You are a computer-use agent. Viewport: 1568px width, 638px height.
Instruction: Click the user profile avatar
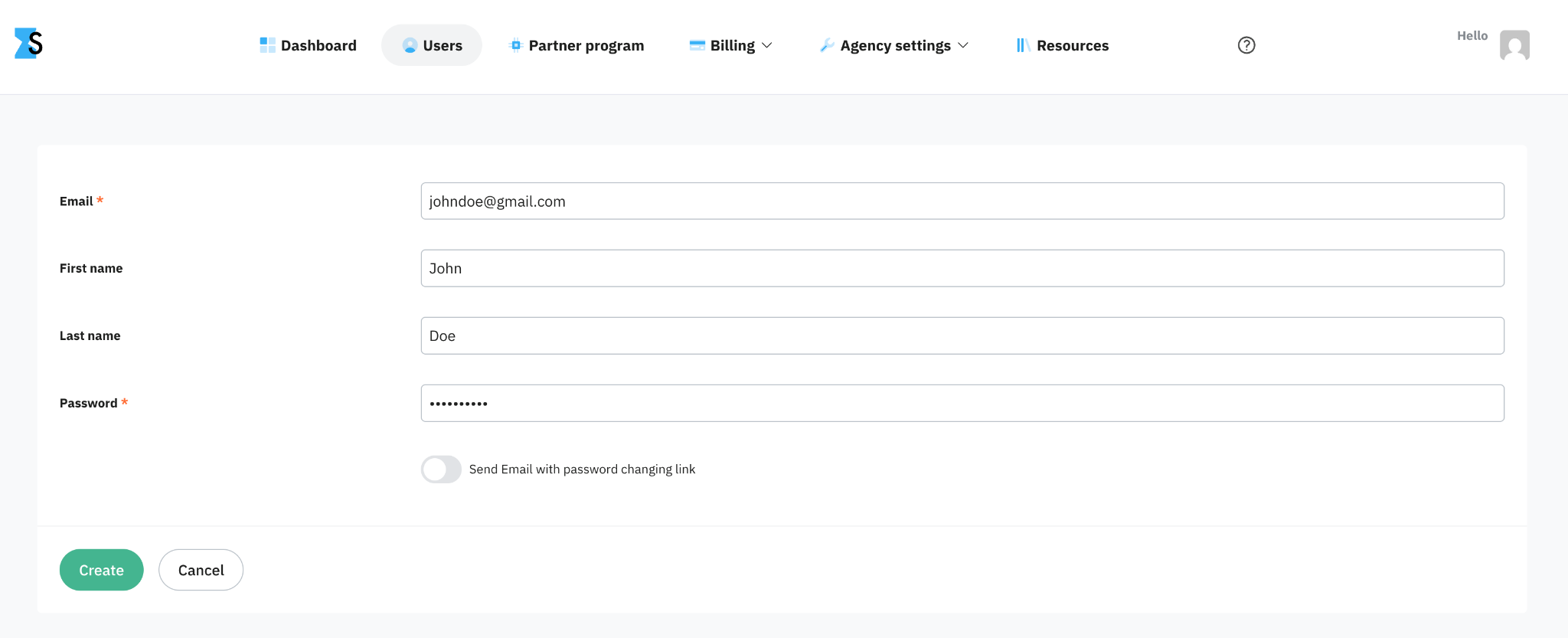tap(1514, 45)
